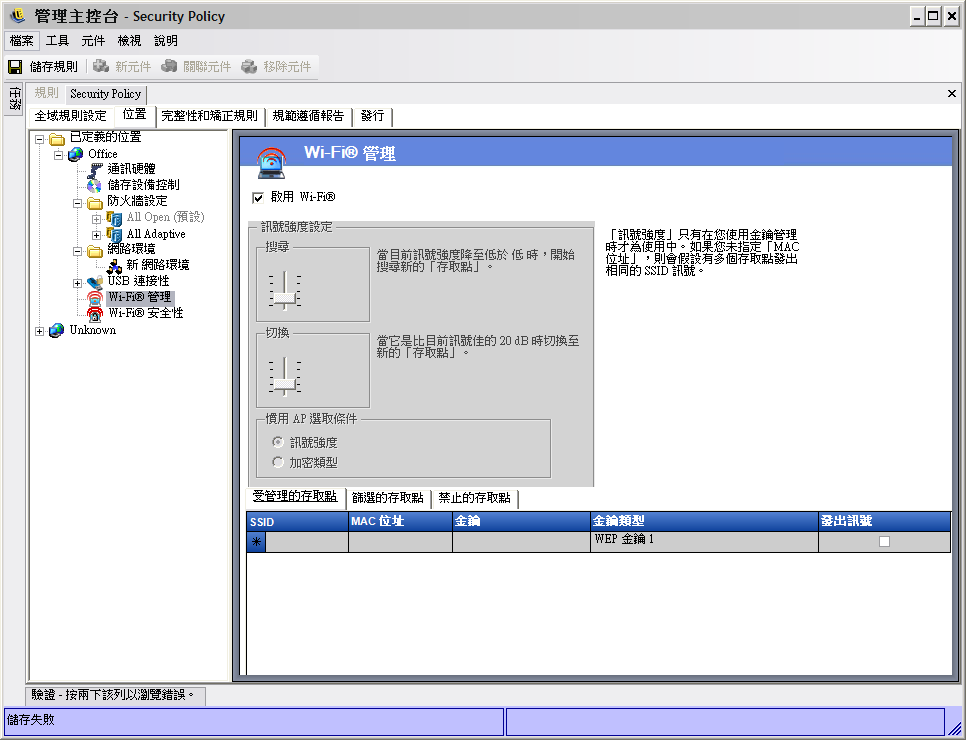Viewport: 966px width, 740px height.
Task: Click the 移除元件 toolbar icon
Action: click(x=249, y=66)
